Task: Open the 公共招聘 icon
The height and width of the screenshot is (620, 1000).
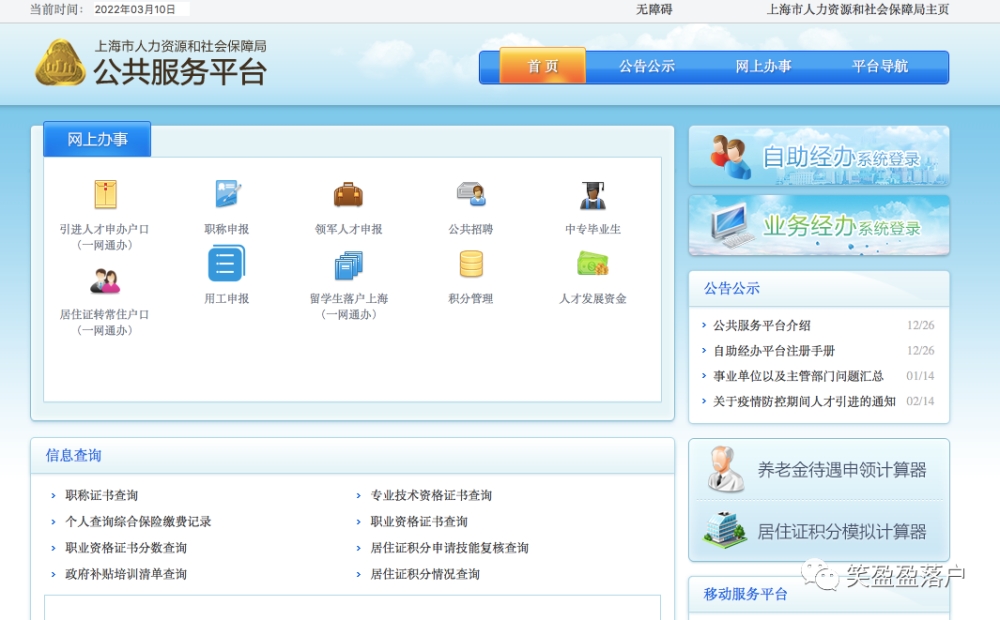Action: [471, 194]
